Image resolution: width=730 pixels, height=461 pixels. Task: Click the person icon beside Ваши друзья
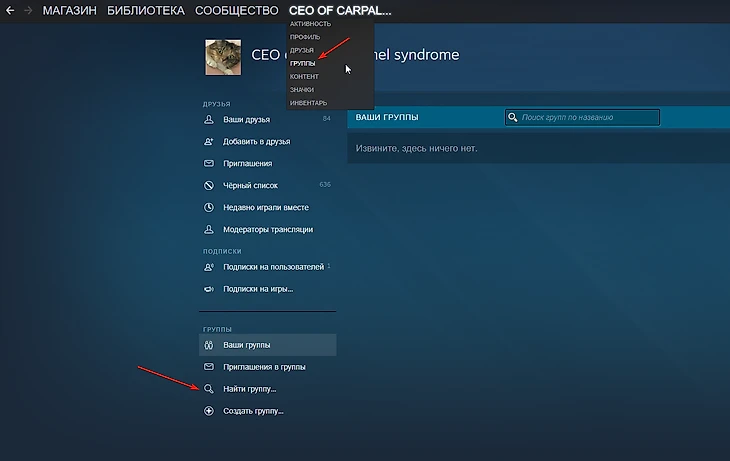209,120
